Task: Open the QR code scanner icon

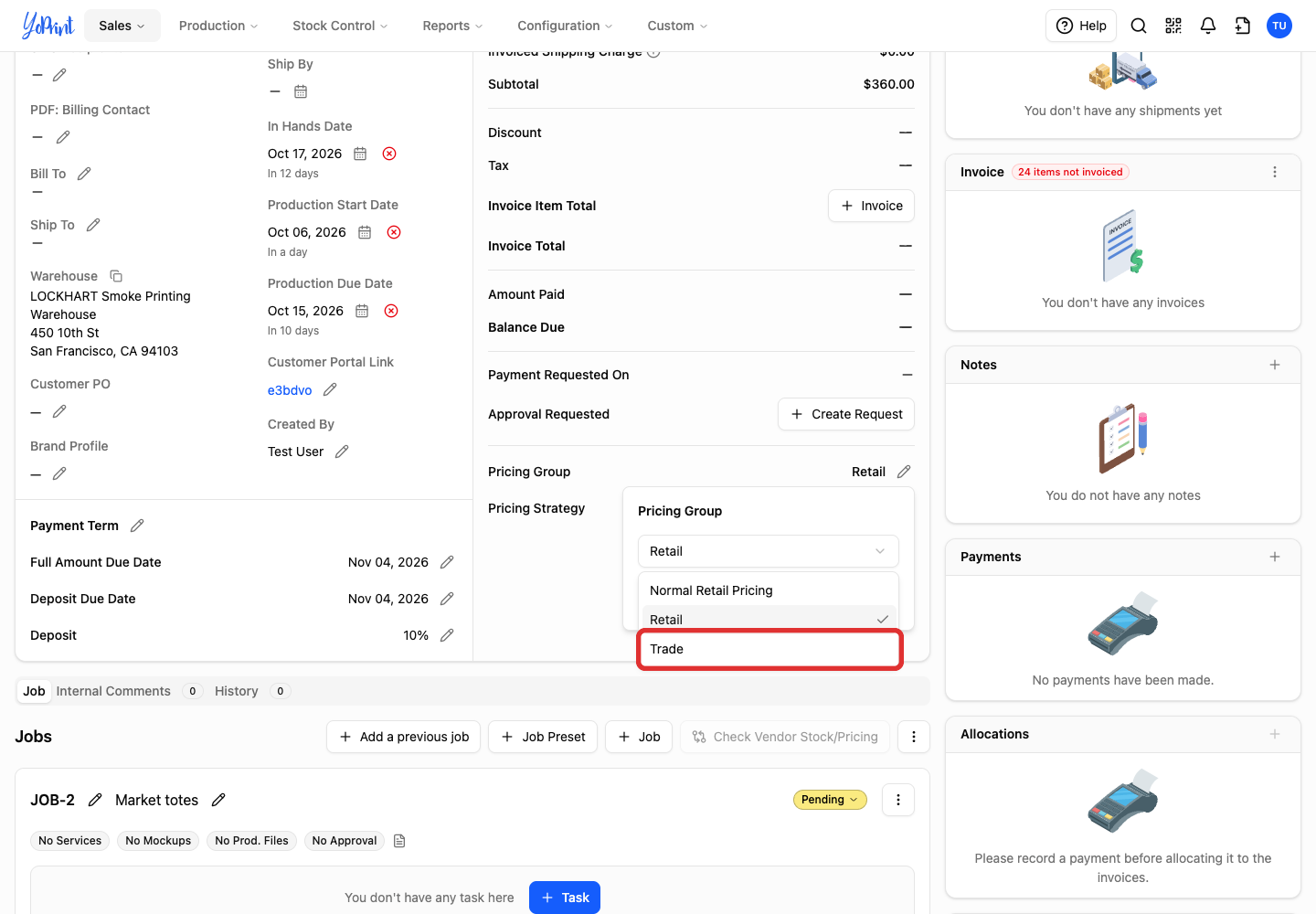Action: (x=1173, y=26)
